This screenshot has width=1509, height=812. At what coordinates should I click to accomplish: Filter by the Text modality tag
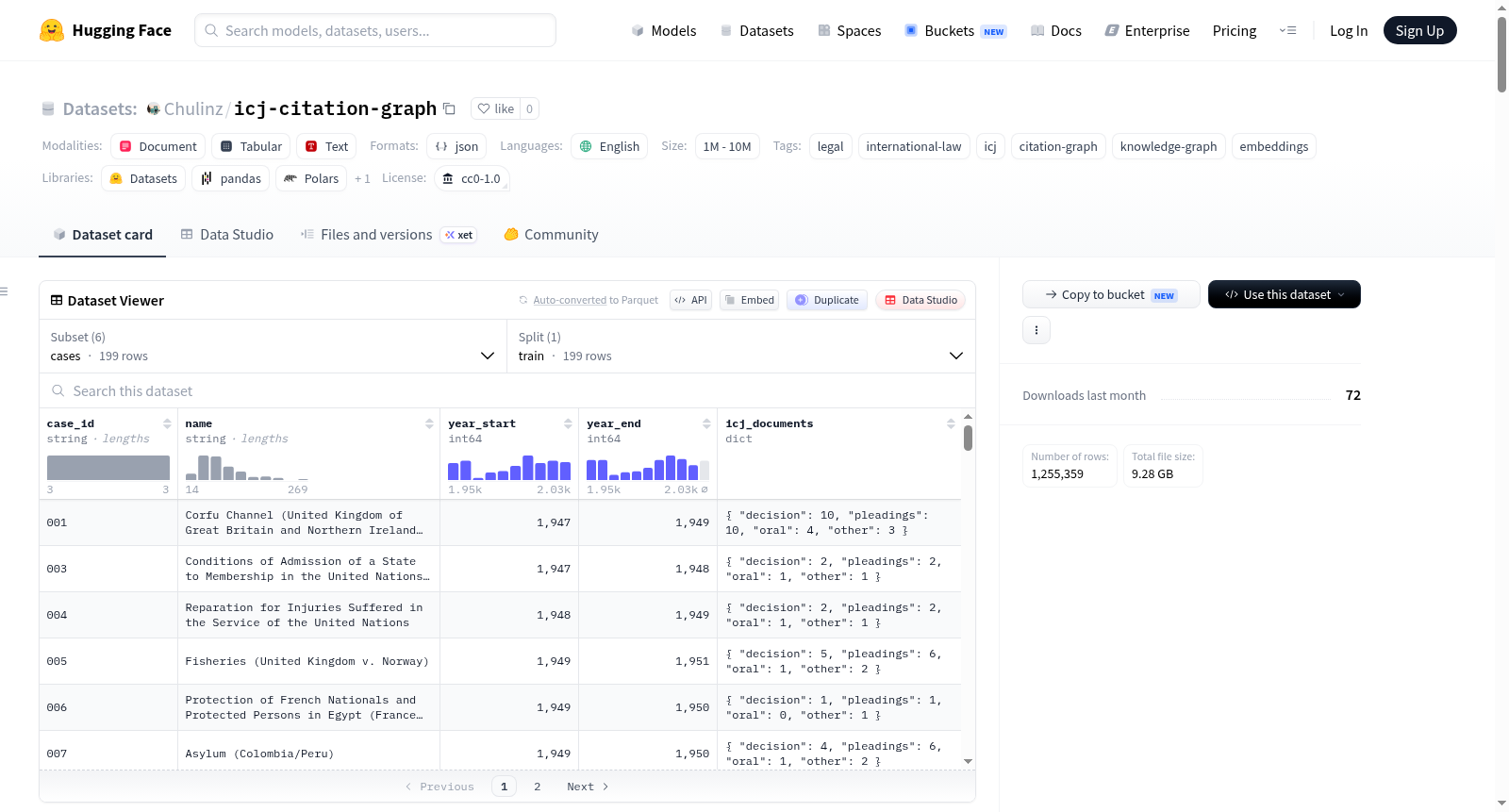coord(326,146)
